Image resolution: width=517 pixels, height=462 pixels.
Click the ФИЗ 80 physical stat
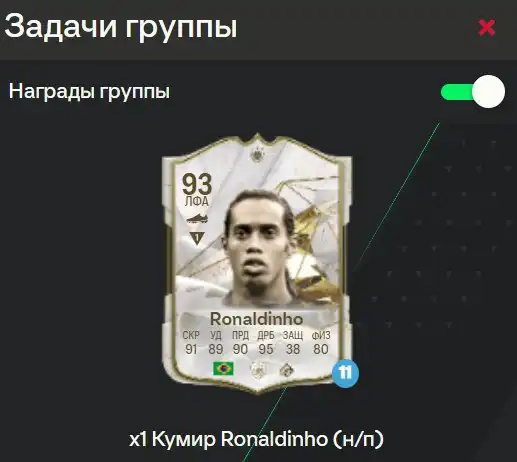tap(321, 342)
